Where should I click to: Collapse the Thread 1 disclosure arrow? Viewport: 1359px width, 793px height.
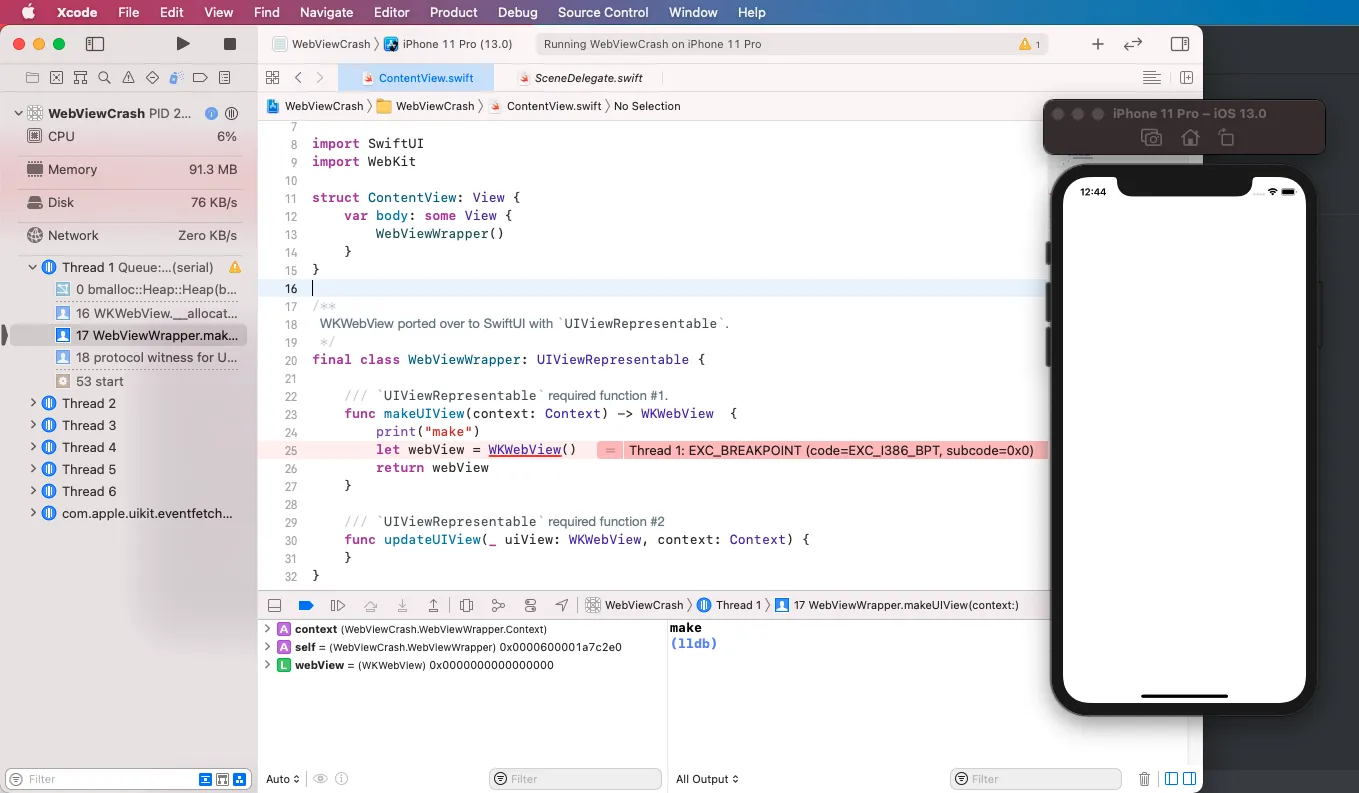(33, 267)
